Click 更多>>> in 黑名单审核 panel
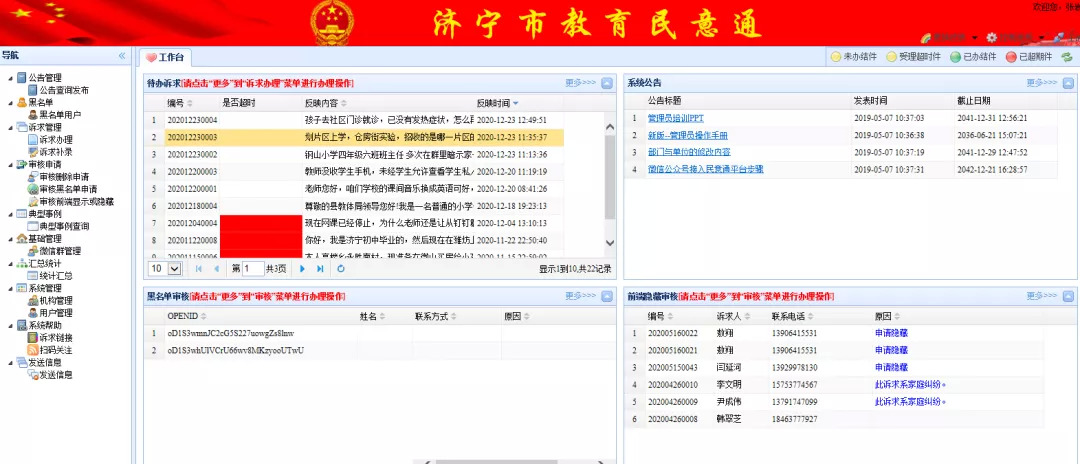Viewport: 1080px width, 464px height. tap(581, 296)
